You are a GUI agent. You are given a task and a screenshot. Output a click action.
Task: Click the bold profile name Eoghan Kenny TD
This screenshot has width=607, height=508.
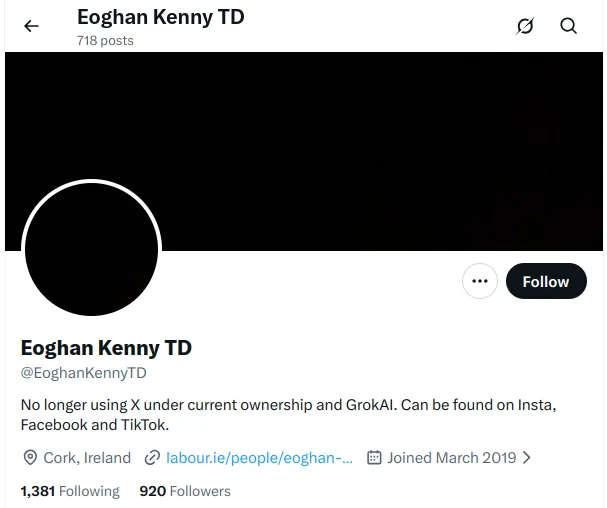(x=106, y=348)
